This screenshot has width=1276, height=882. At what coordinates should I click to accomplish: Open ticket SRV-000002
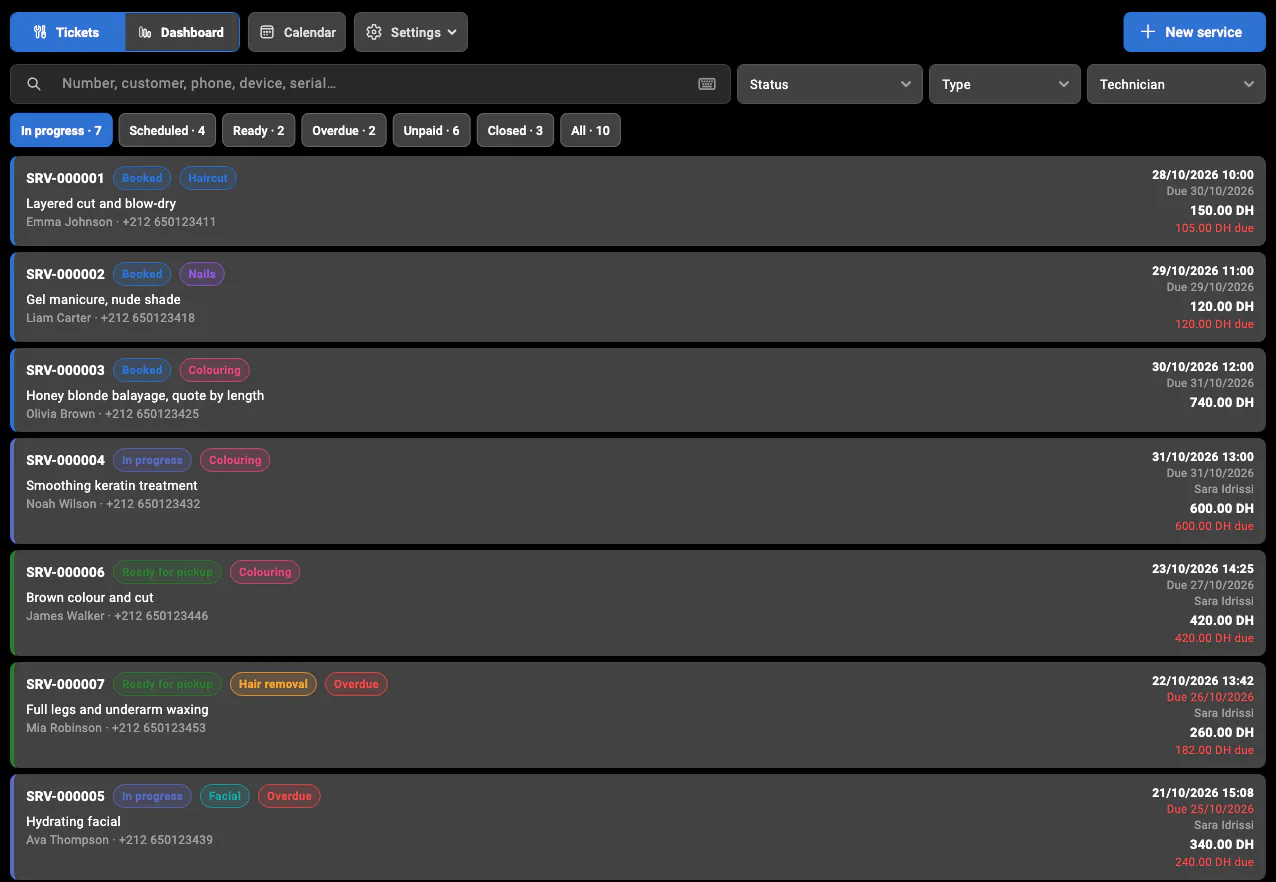click(638, 297)
